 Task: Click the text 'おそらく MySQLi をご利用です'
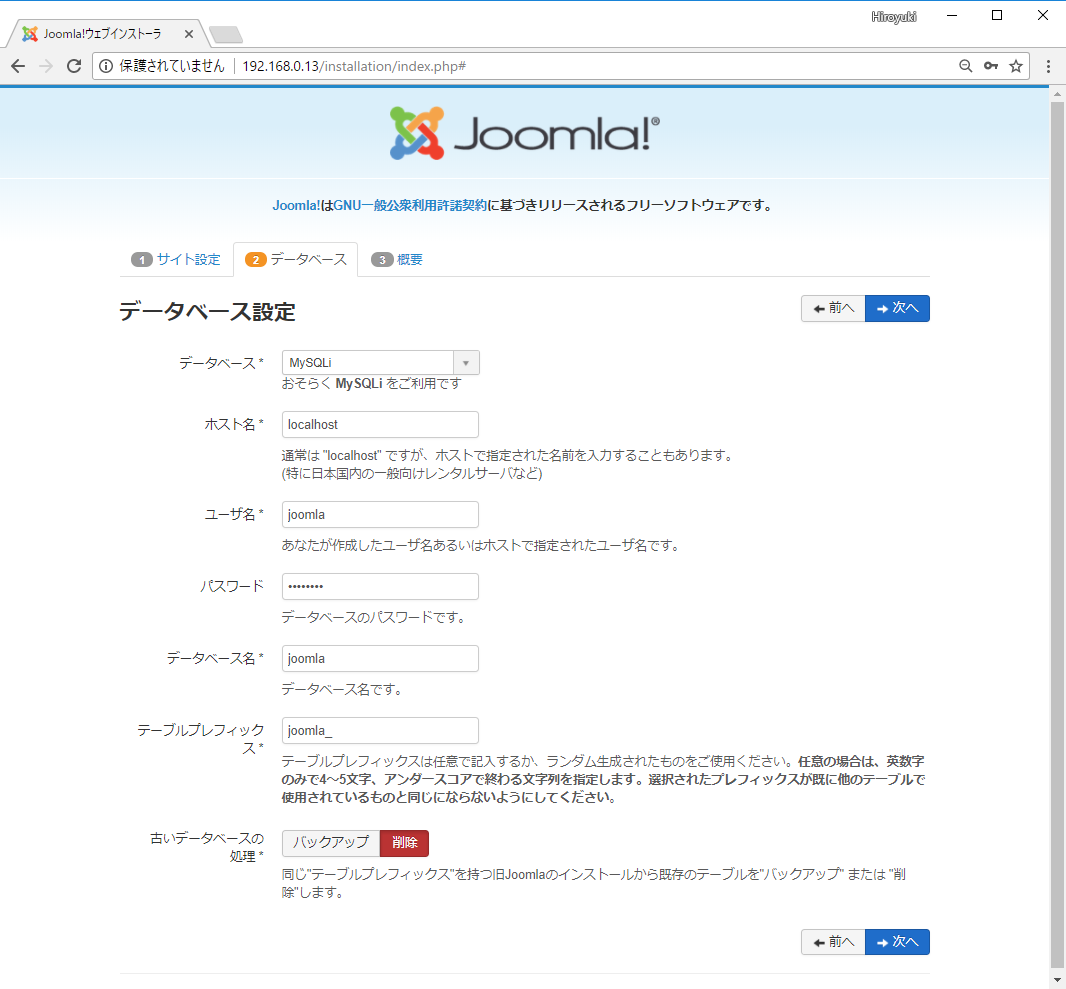point(371,384)
